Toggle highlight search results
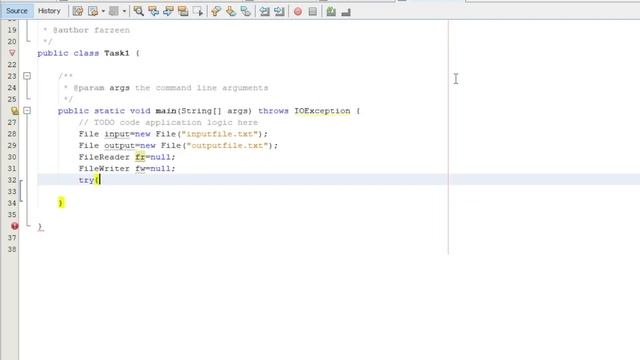The width and height of the screenshot is (640, 360). (x=183, y=11)
